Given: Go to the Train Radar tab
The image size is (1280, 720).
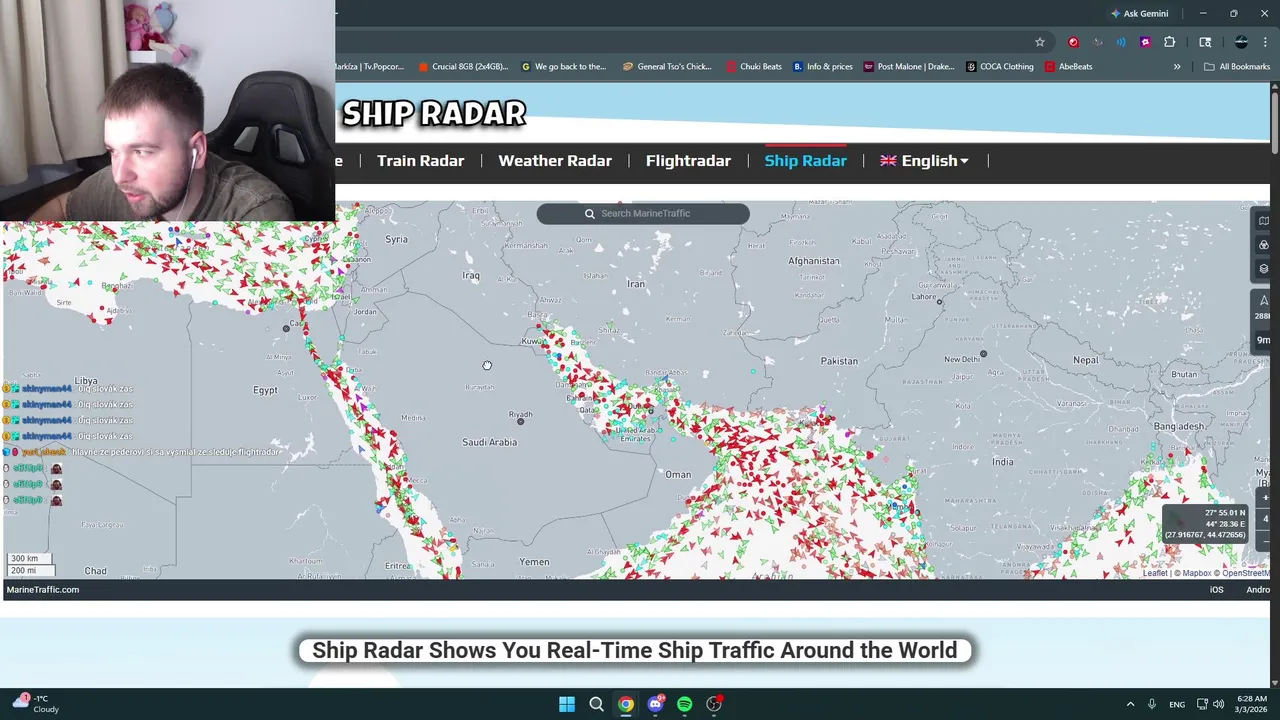Looking at the screenshot, I should tap(420, 161).
